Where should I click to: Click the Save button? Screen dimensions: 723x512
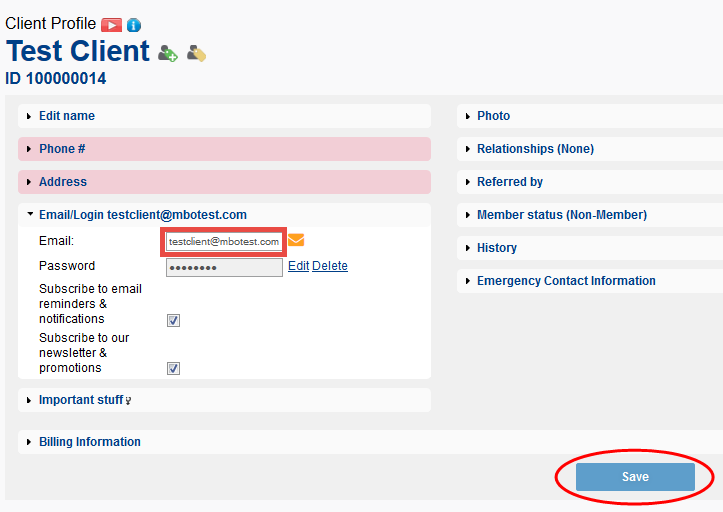pos(635,477)
